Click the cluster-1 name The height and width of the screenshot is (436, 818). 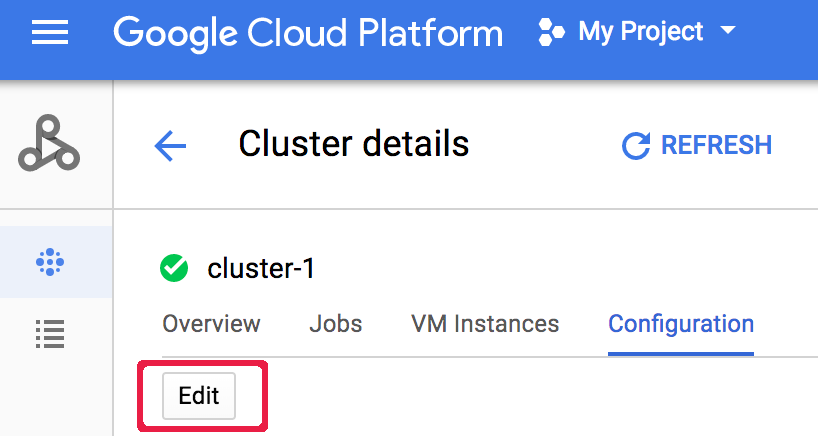tap(261, 268)
